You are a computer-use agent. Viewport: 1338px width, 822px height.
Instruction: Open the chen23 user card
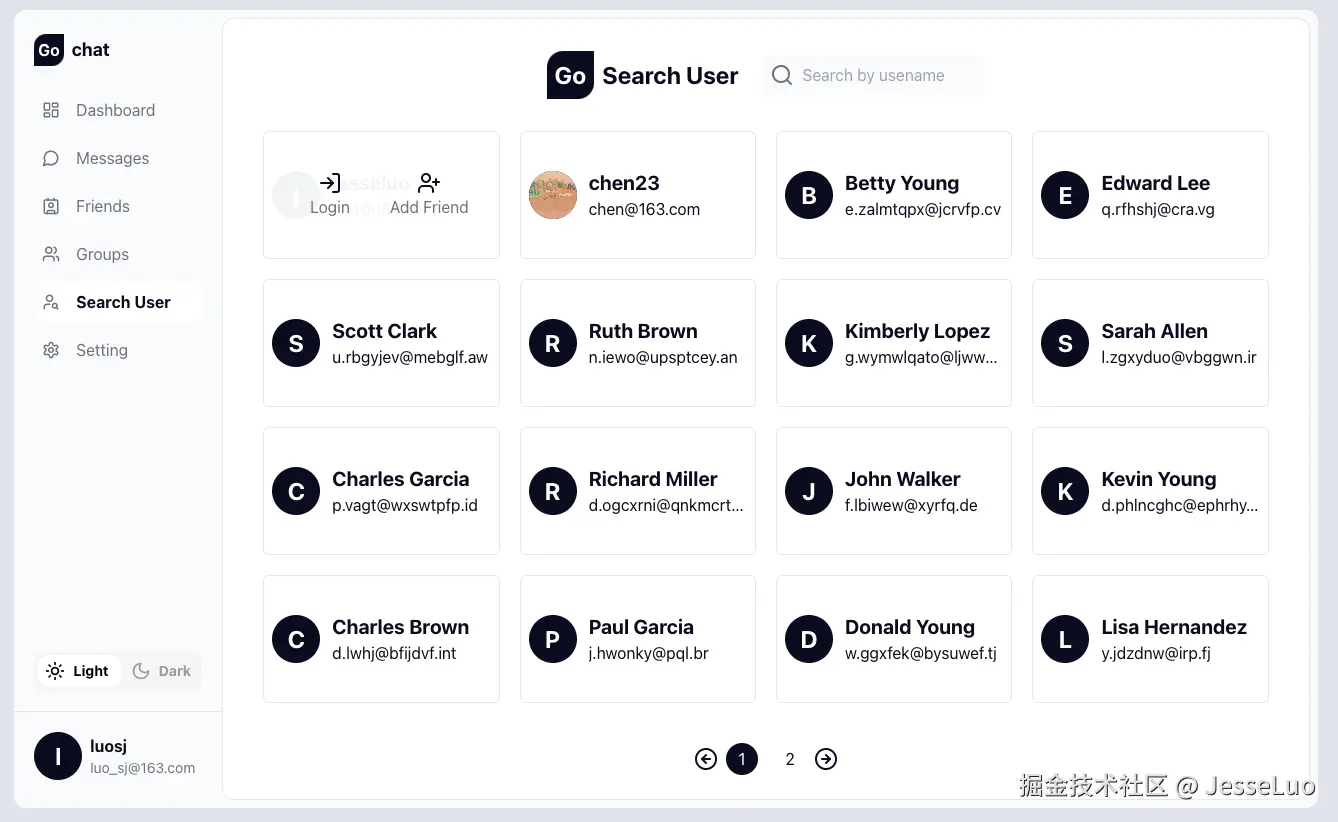pyautogui.click(x=638, y=195)
